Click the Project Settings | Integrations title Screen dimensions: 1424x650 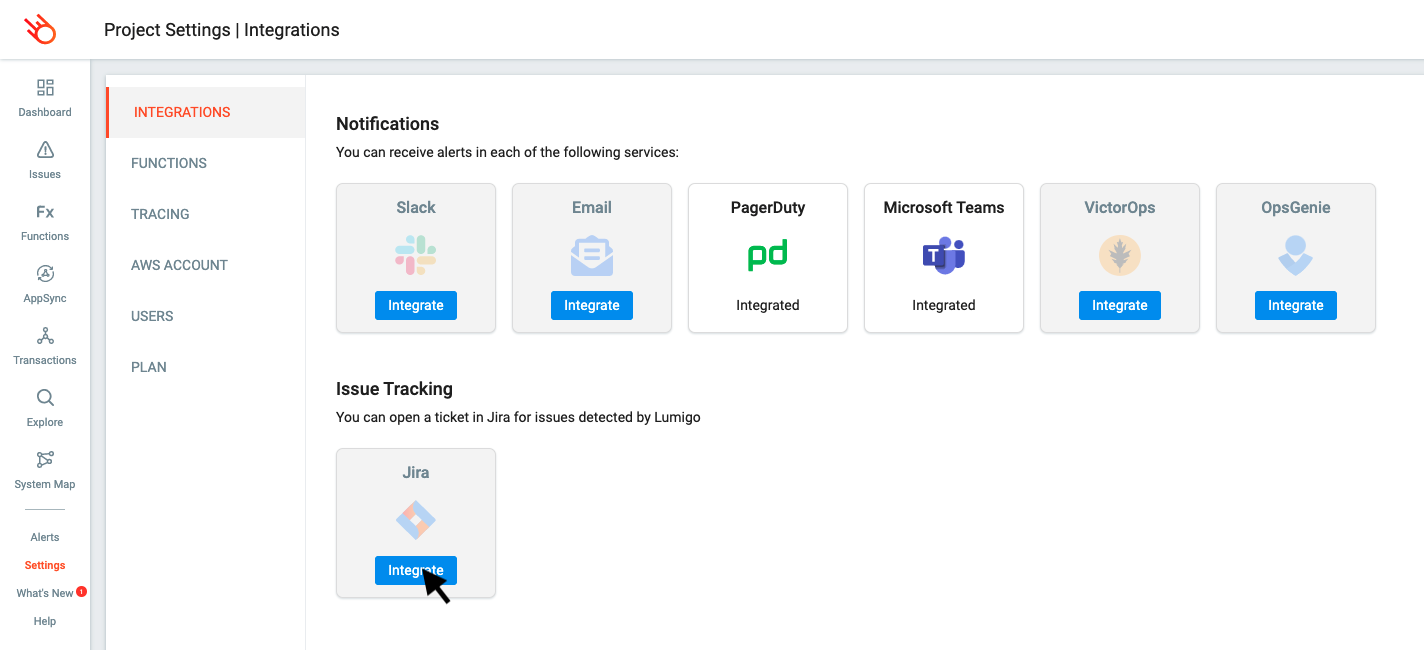point(222,30)
